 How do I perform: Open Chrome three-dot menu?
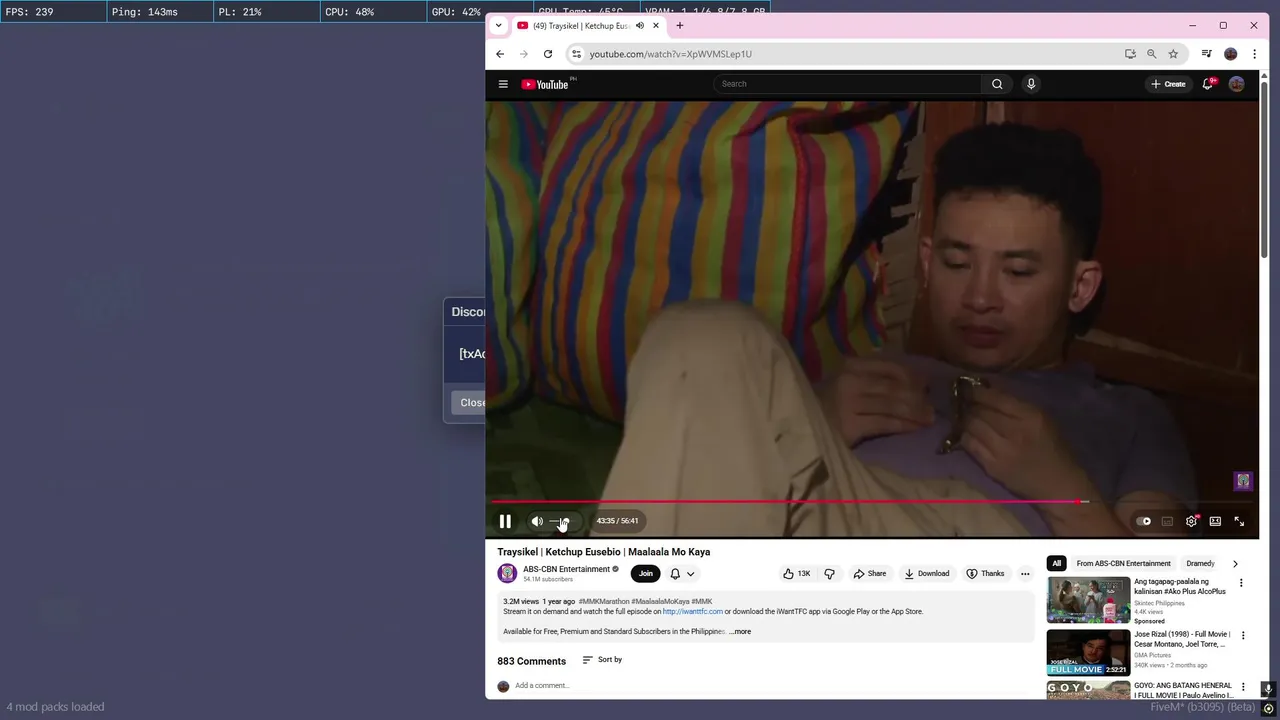(x=1254, y=54)
